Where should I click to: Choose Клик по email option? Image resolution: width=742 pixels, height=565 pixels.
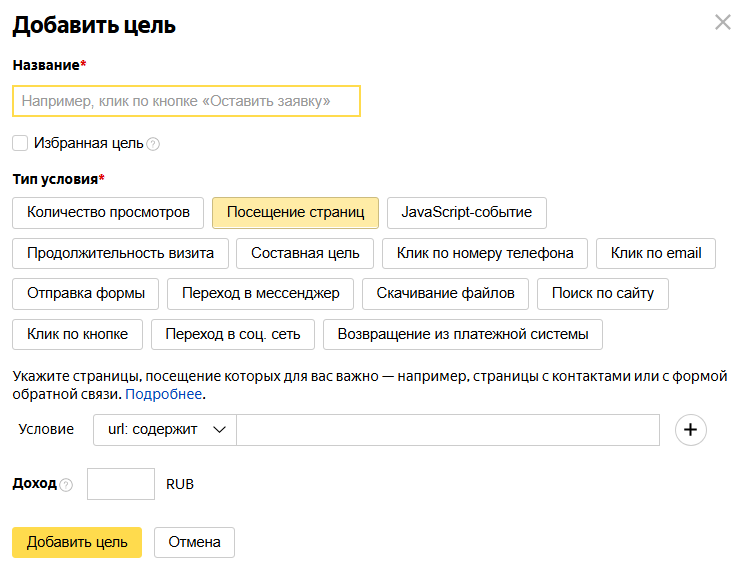(656, 253)
